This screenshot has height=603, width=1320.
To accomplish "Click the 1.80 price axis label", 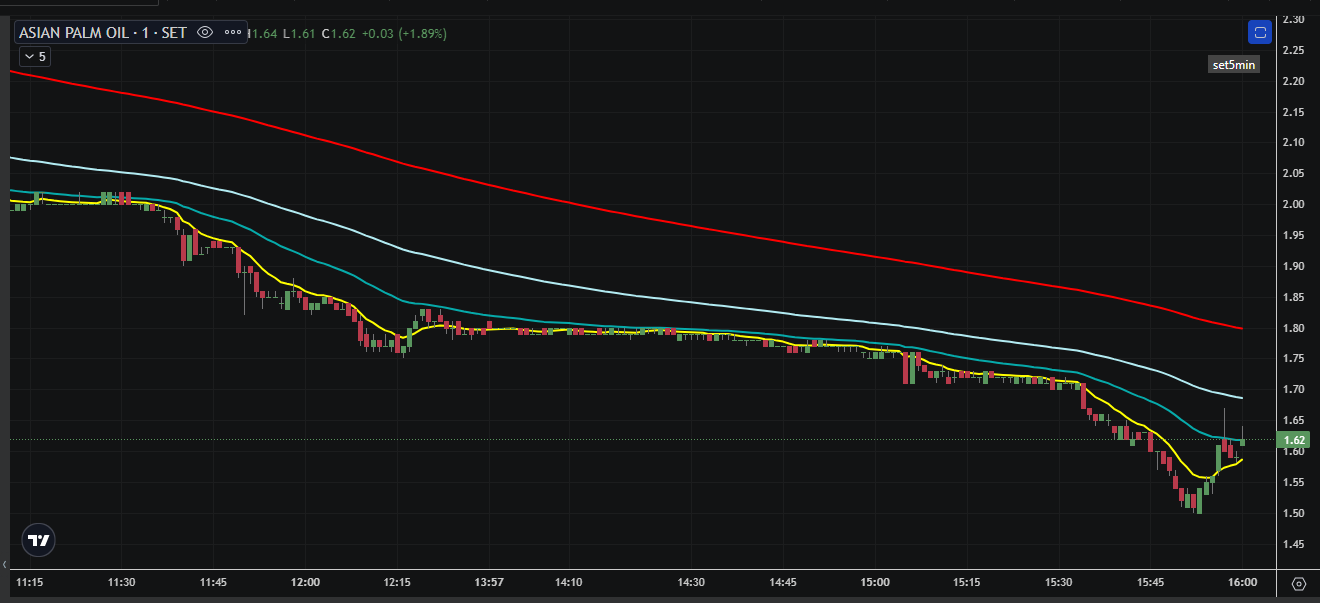I will pos(1293,328).
